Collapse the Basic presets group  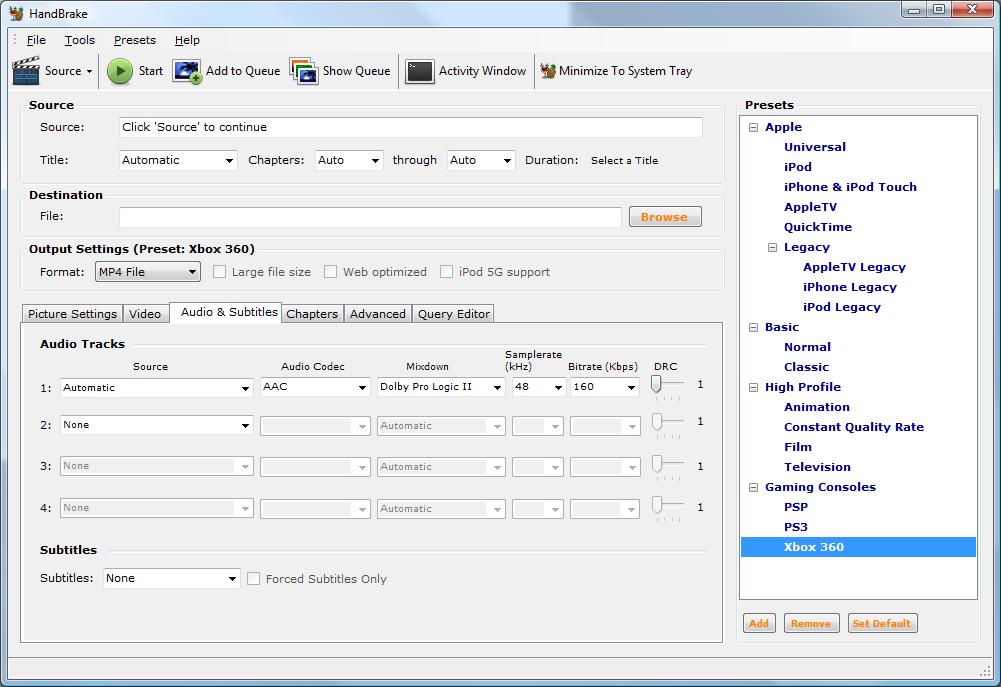coord(753,327)
